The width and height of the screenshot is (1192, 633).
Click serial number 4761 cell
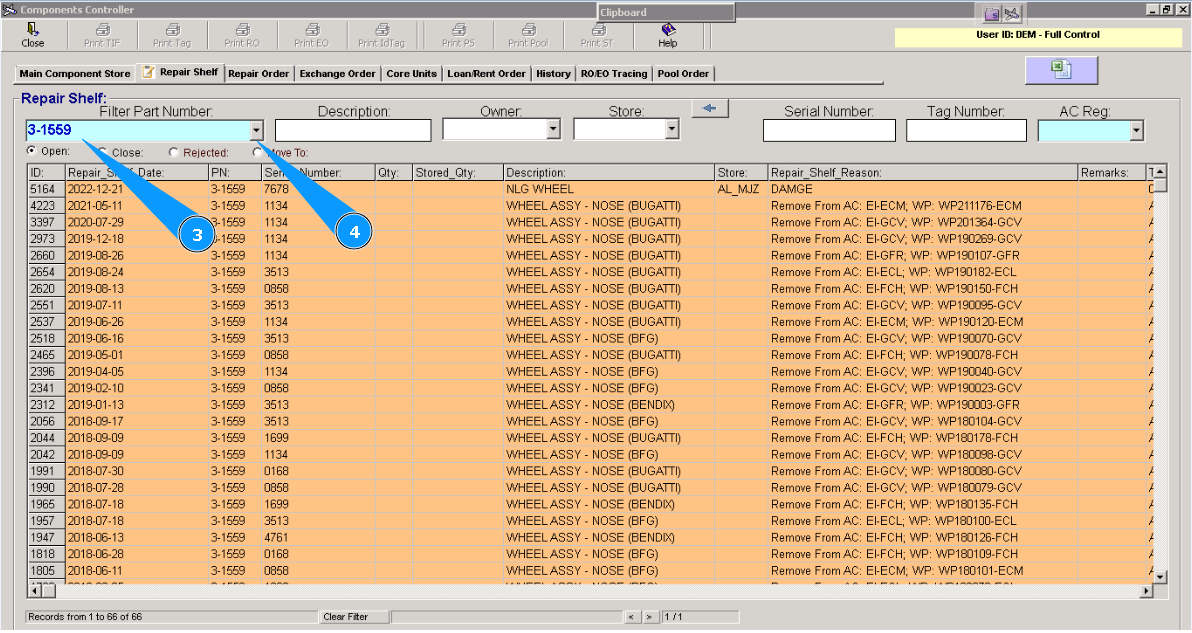point(318,537)
